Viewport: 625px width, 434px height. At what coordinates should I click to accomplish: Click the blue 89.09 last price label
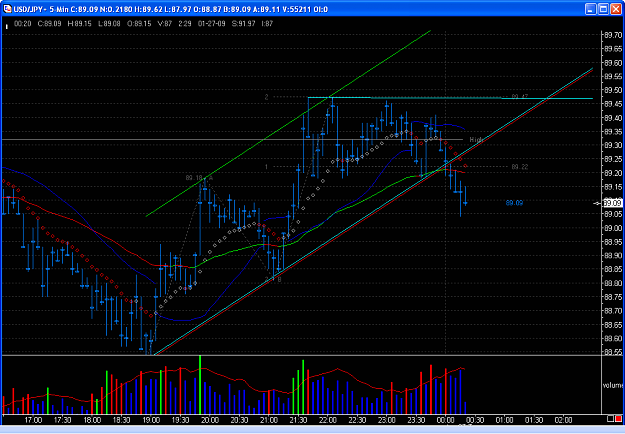coord(514,203)
